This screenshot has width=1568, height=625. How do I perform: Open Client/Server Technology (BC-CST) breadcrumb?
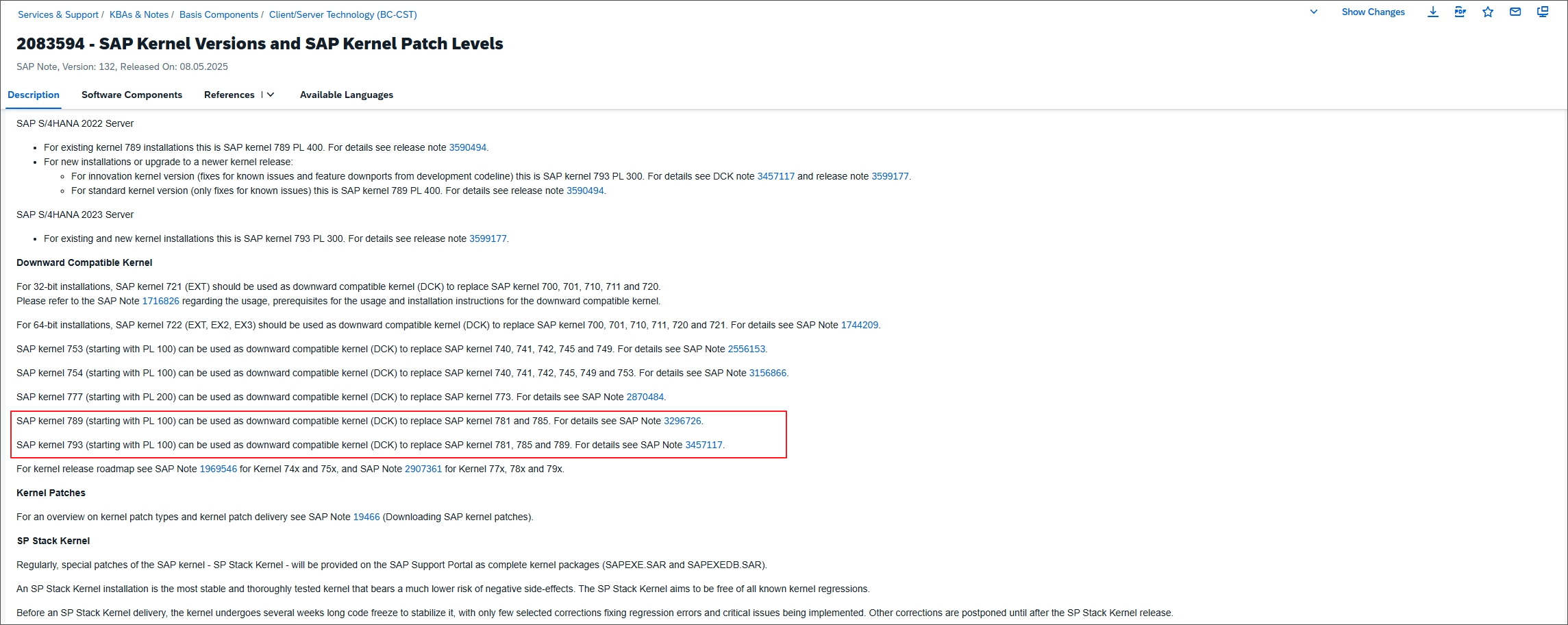[343, 14]
